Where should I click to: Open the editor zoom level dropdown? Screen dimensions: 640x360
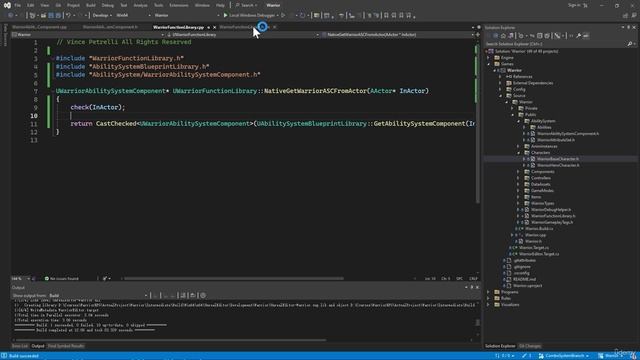pos(20,279)
